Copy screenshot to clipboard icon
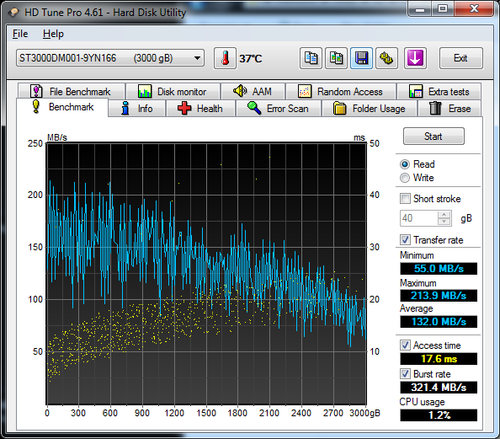 [x=336, y=58]
